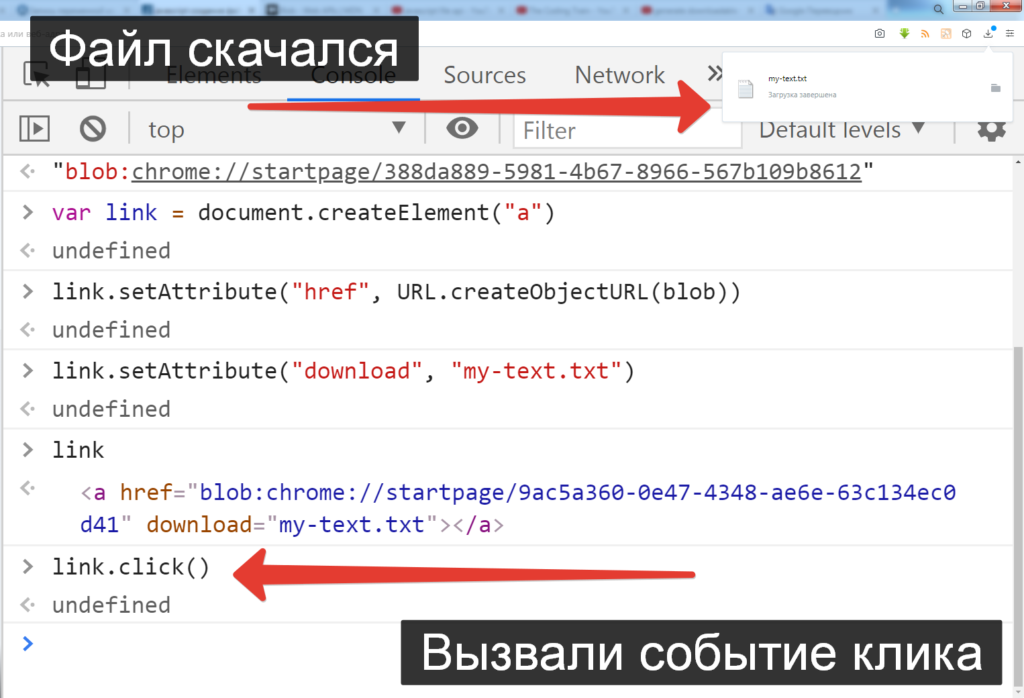The width and height of the screenshot is (1024, 698).
Task: Show downloaded file in folder
Action: click(x=994, y=88)
